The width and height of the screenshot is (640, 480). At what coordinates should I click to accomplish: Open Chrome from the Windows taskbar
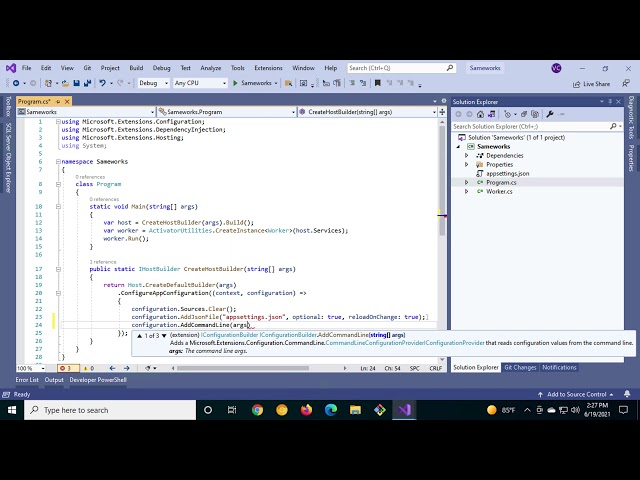tap(257, 410)
